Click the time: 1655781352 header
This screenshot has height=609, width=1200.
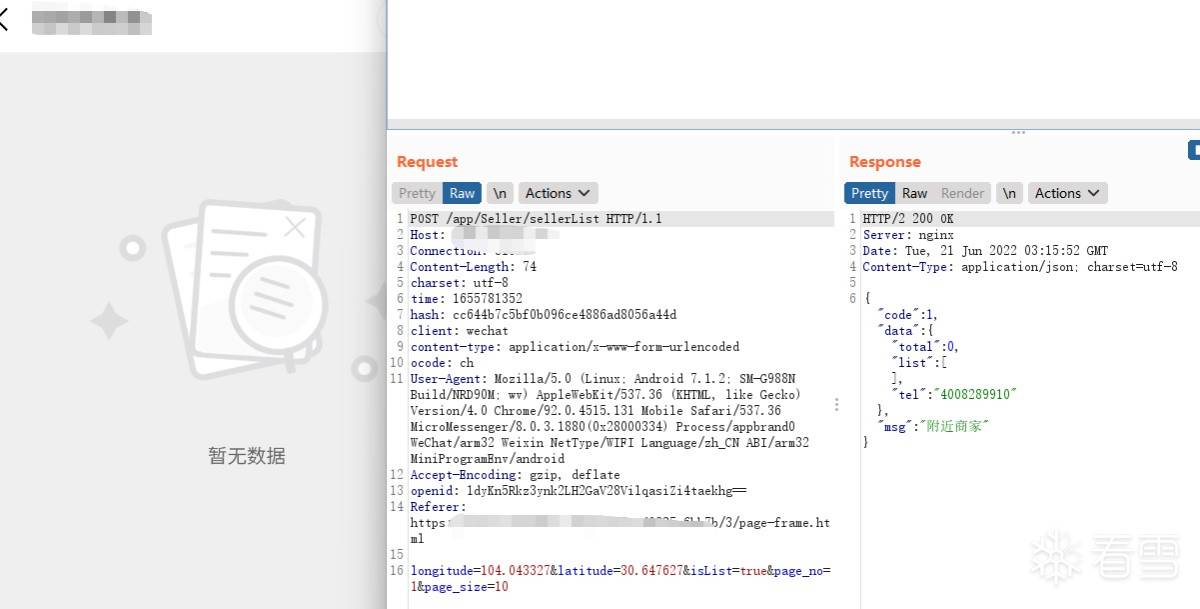(466, 299)
